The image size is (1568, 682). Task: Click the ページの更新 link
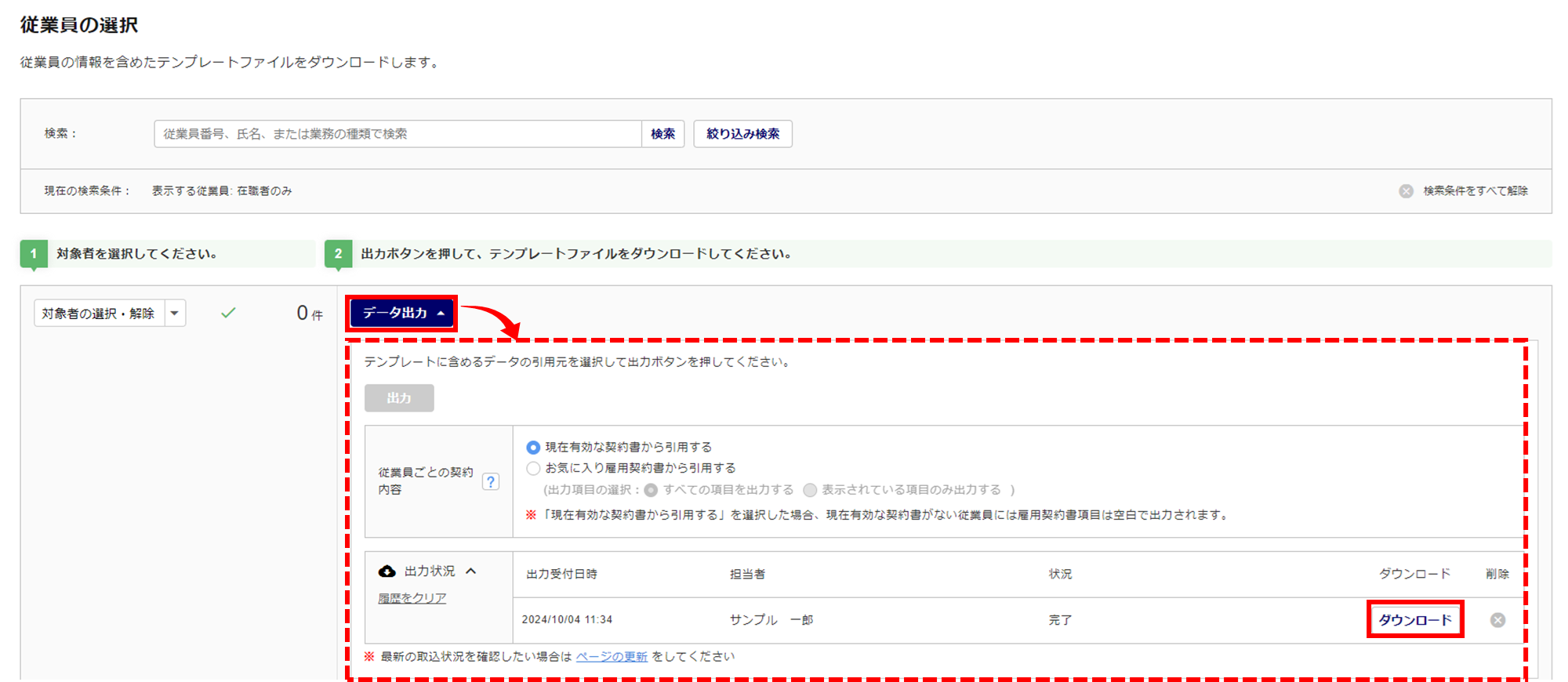612,657
